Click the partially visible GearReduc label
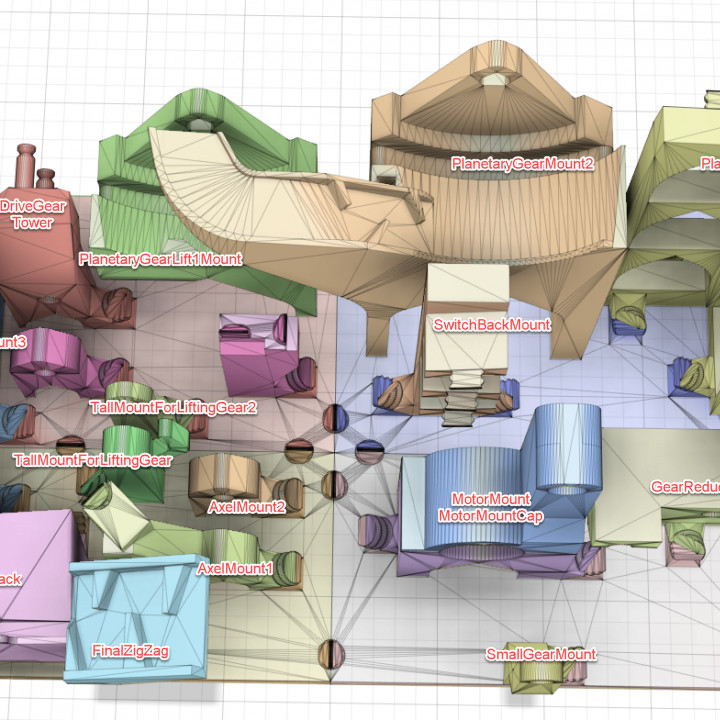720x720 pixels. (684, 487)
